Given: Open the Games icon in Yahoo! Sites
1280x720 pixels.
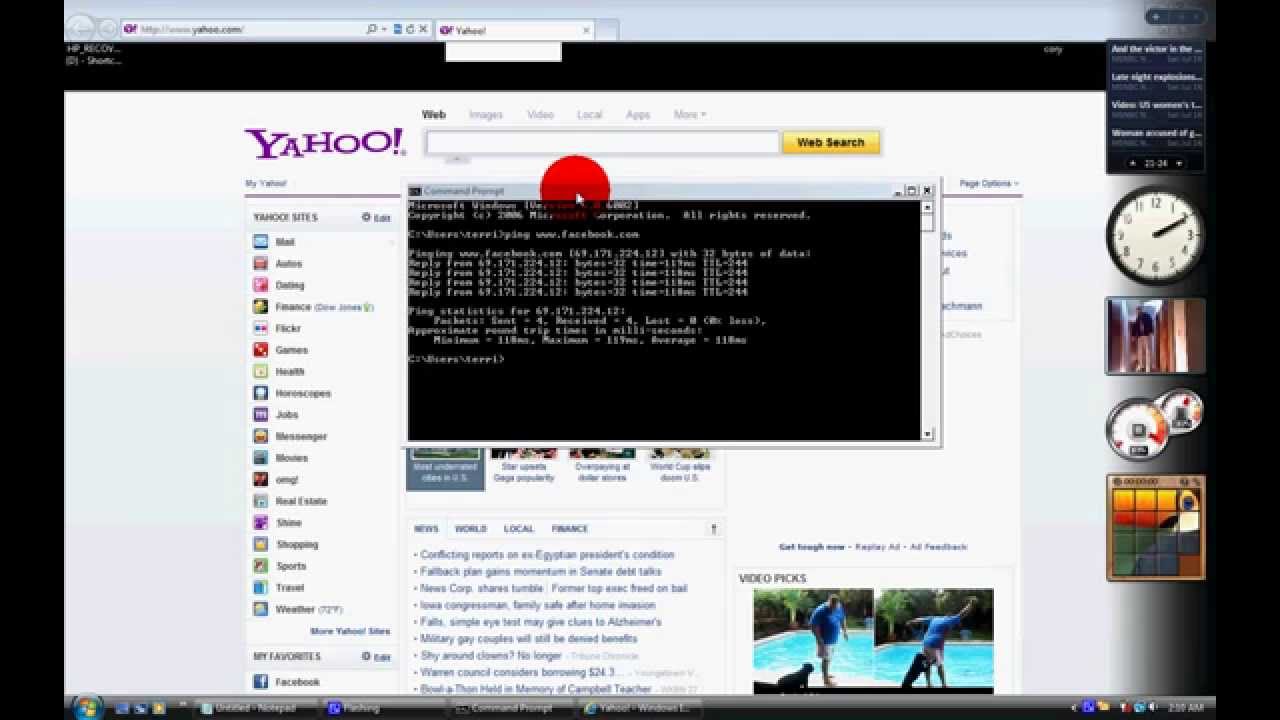Looking at the screenshot, I should pyautogui.click(x=260, y=350).
